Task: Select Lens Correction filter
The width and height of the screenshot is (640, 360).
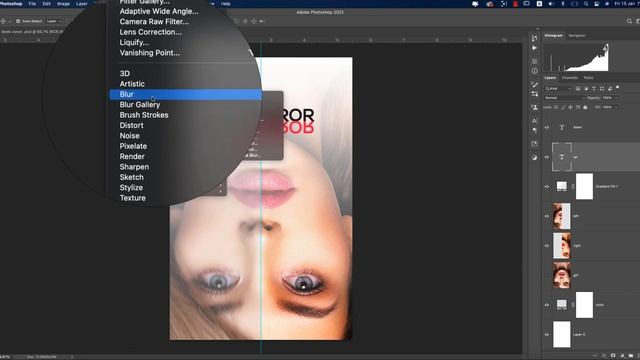Action: 150,32
